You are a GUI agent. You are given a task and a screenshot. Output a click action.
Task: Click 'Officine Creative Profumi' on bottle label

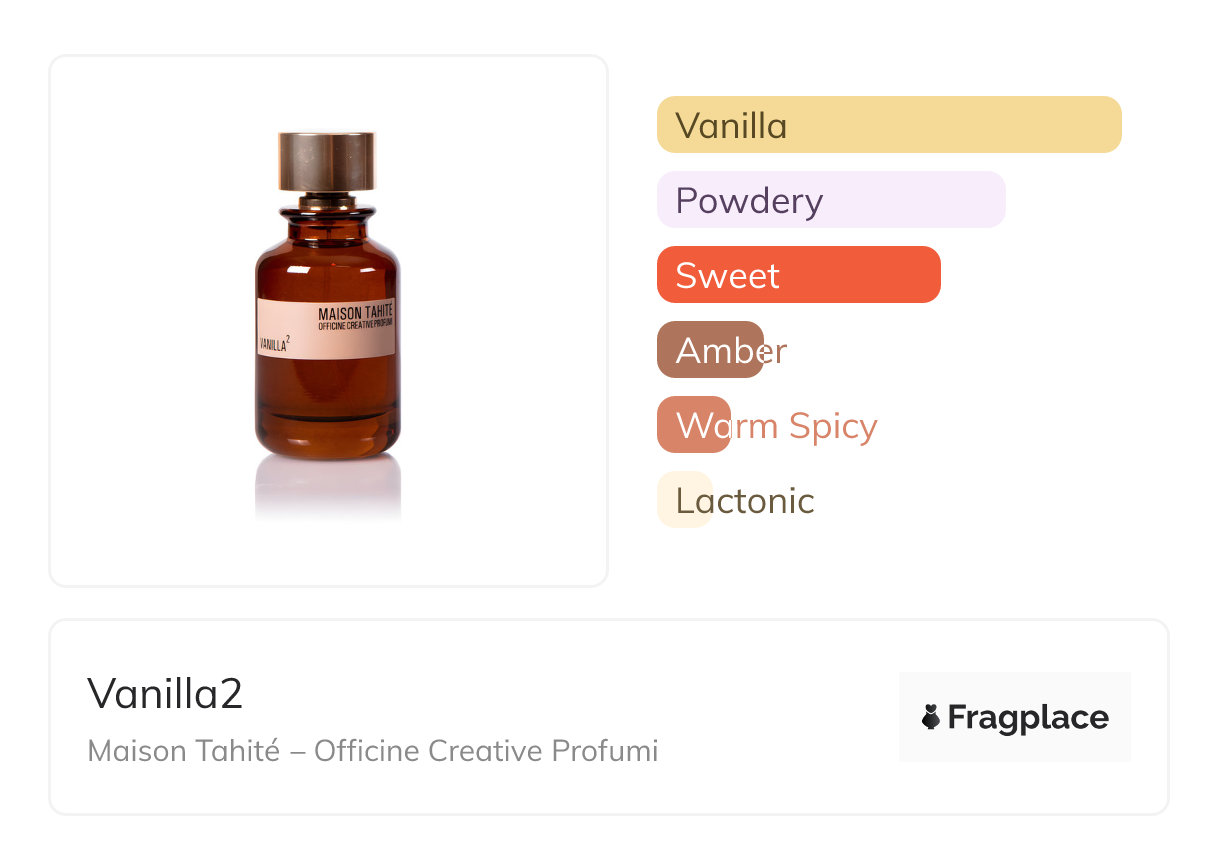(x=355, y=326)
